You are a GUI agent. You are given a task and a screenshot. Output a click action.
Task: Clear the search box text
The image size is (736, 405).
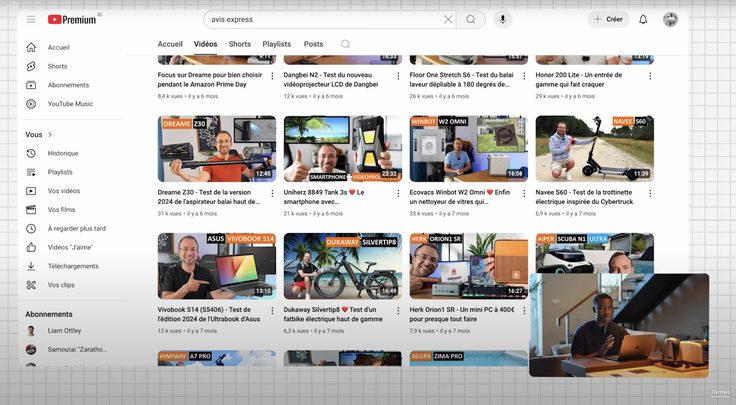pos(448,19)
